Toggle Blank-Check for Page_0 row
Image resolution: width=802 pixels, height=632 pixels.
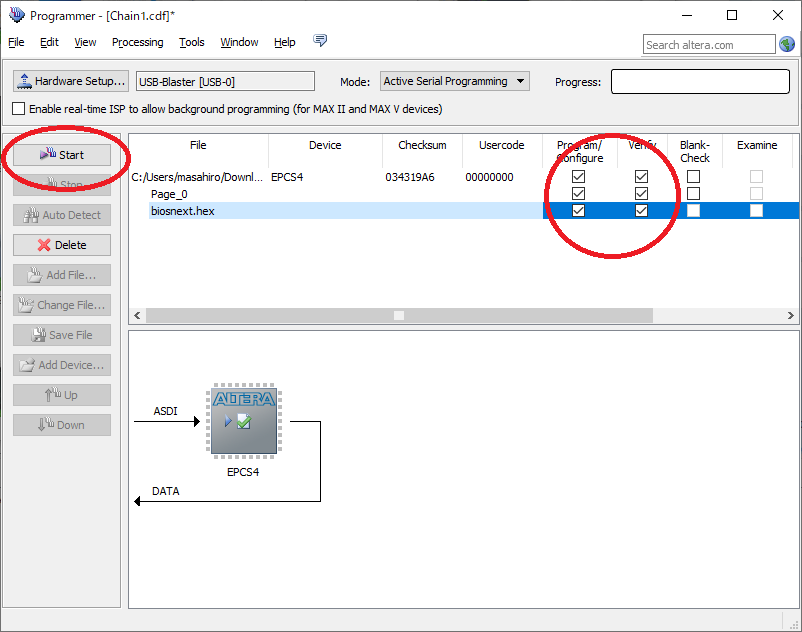coord(694,194)
